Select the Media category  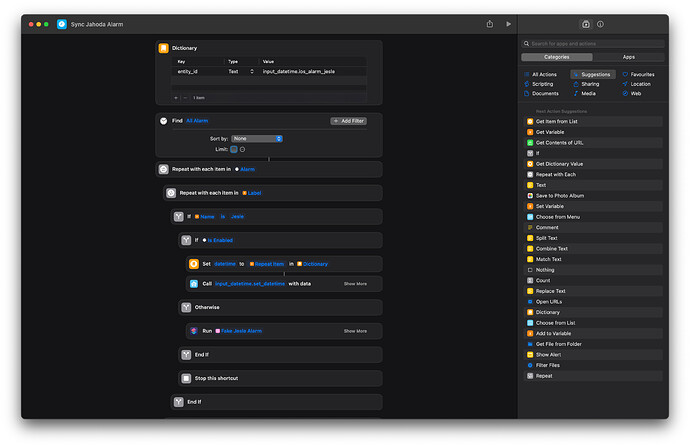point(584,94)
